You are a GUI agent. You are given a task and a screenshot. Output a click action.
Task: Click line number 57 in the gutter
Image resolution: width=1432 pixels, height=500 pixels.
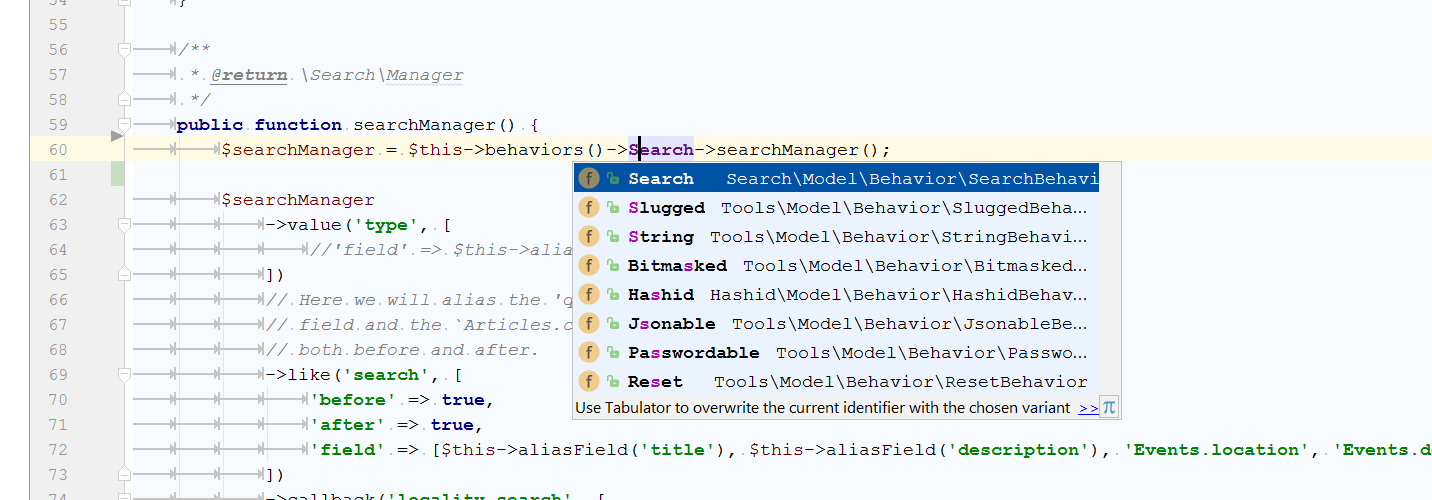coord(58,75)
